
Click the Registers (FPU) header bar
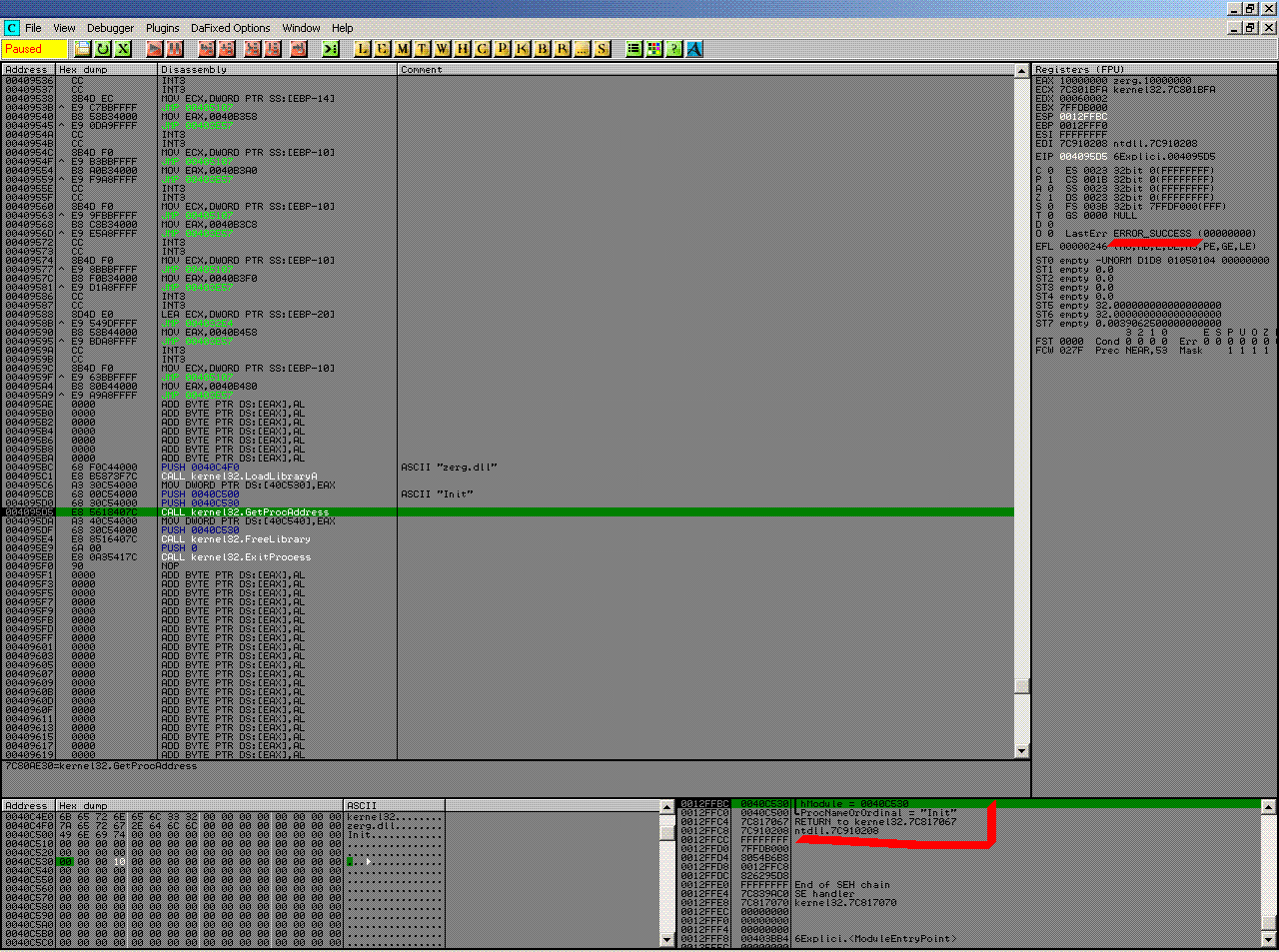pos(1155,70)
